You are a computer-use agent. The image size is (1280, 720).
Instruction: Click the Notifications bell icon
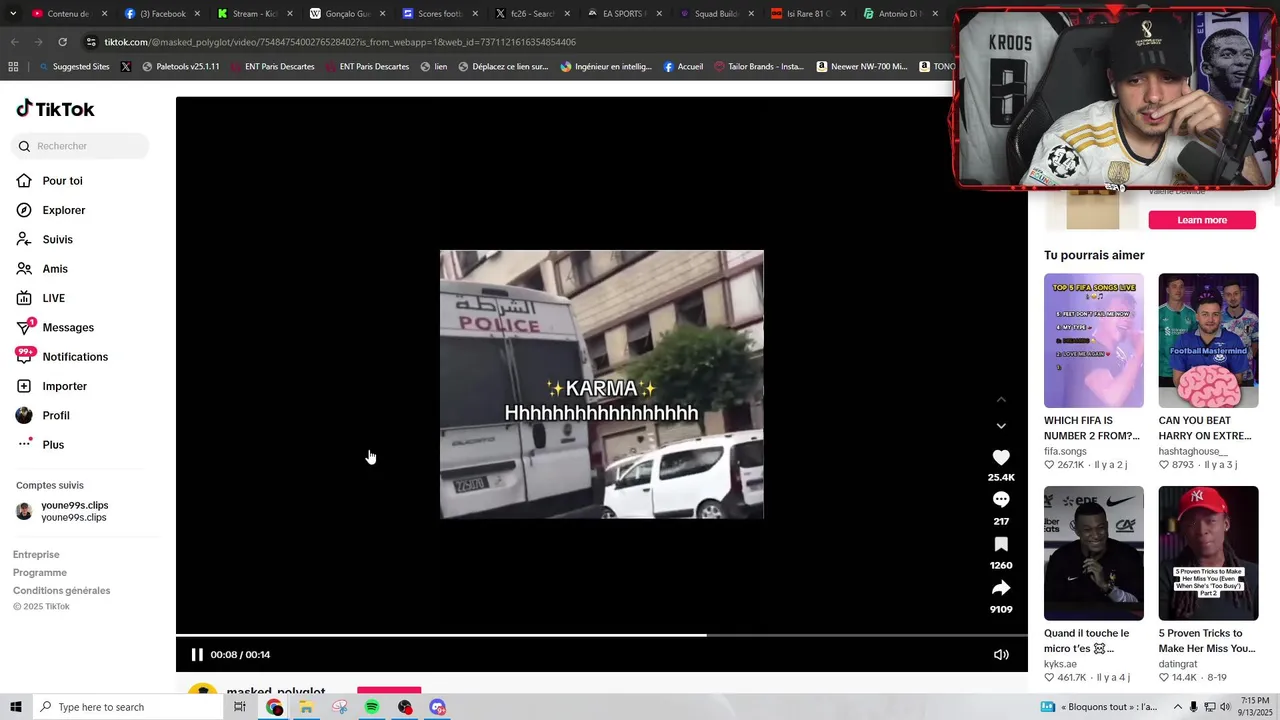tap(24, 357)
